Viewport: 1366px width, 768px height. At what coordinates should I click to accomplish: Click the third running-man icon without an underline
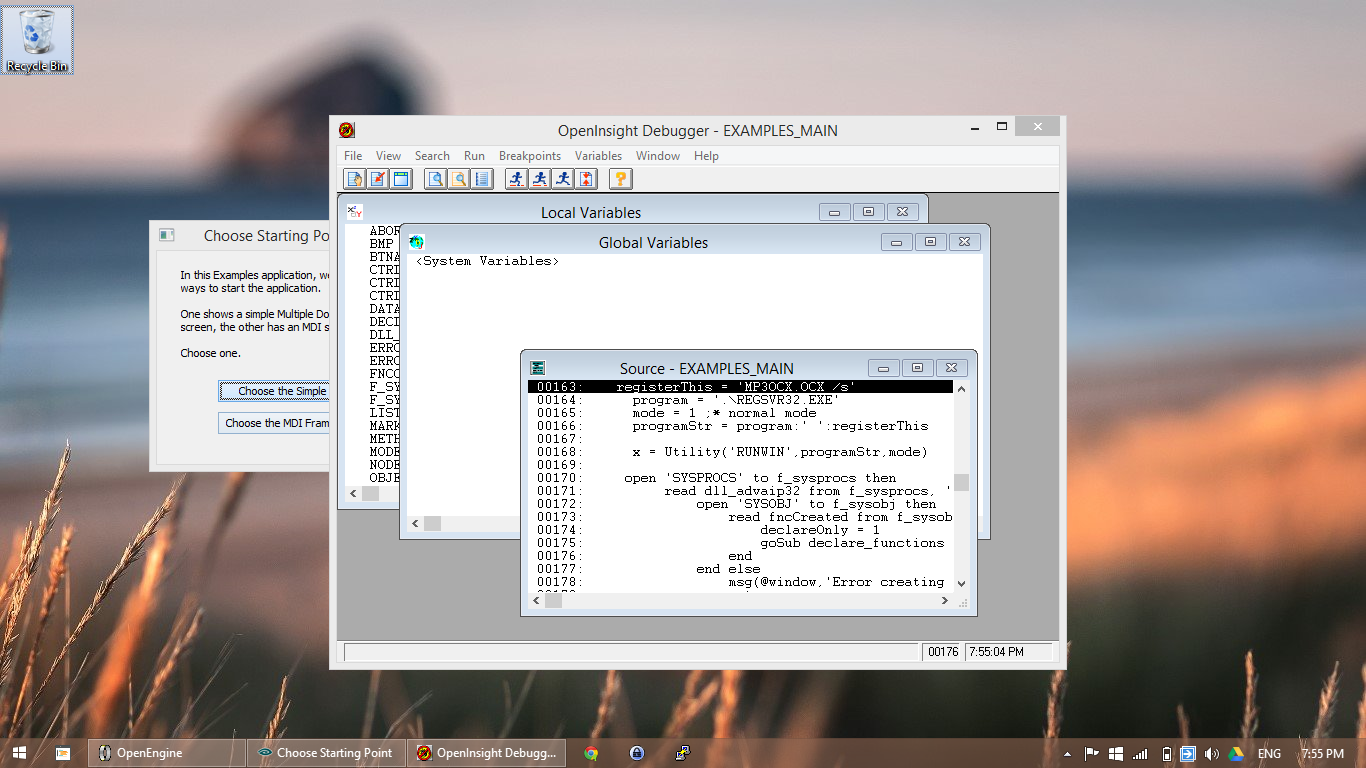click(x=563, y=179)
